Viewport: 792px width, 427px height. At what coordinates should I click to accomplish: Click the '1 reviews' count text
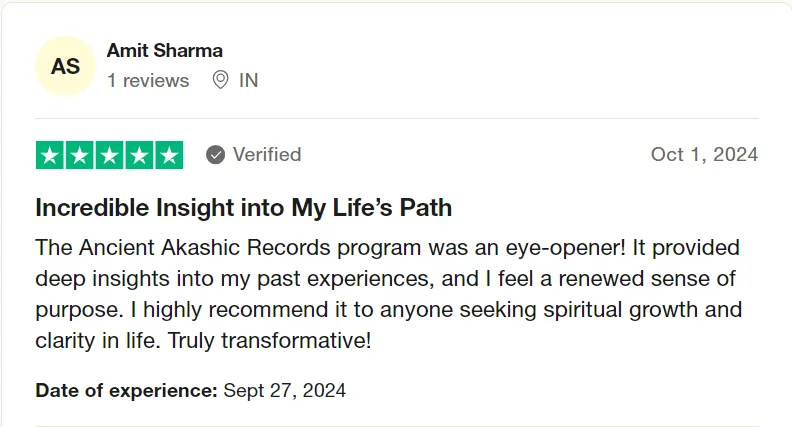tap(148, 80)
